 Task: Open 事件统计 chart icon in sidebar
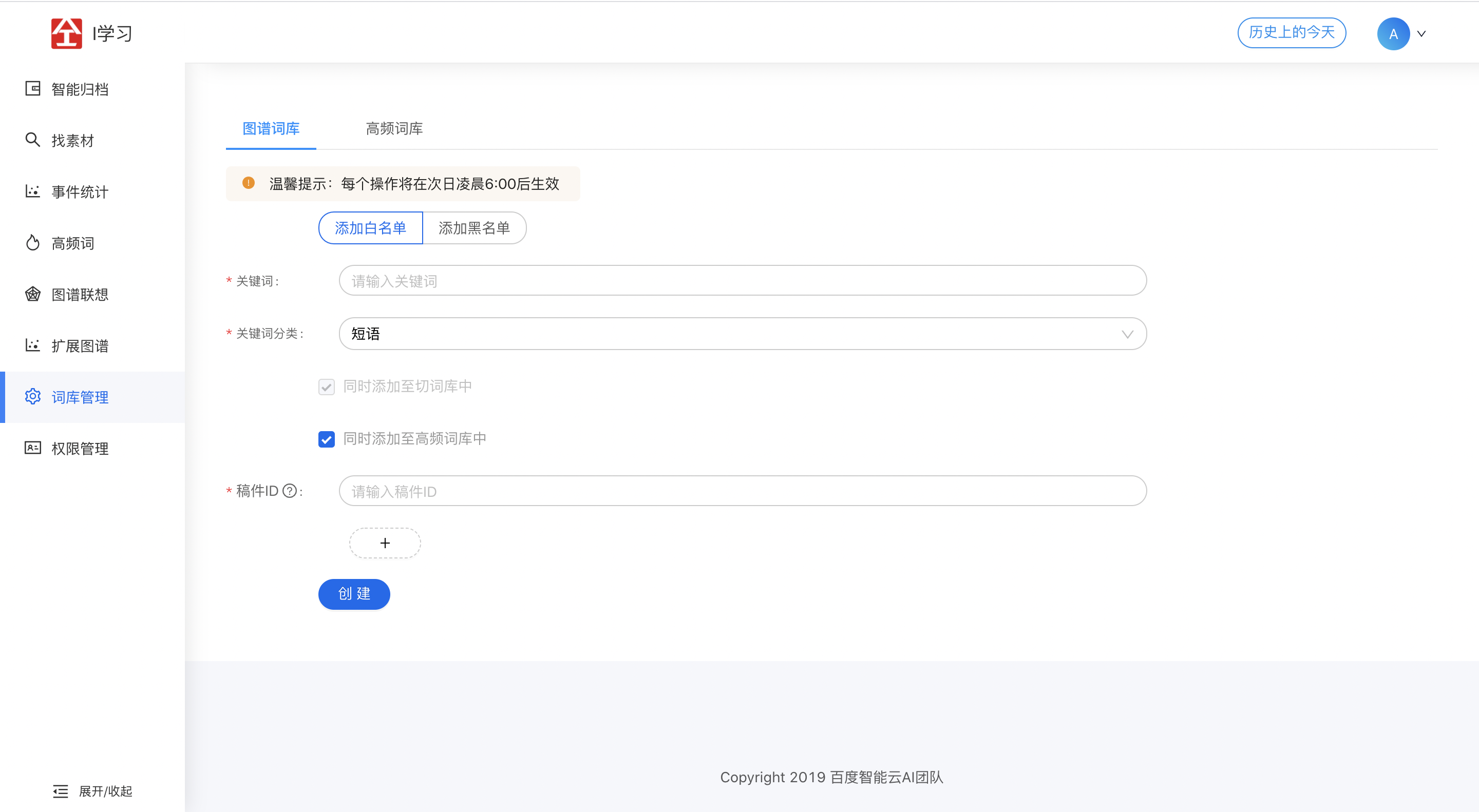[x=33, y=191]
